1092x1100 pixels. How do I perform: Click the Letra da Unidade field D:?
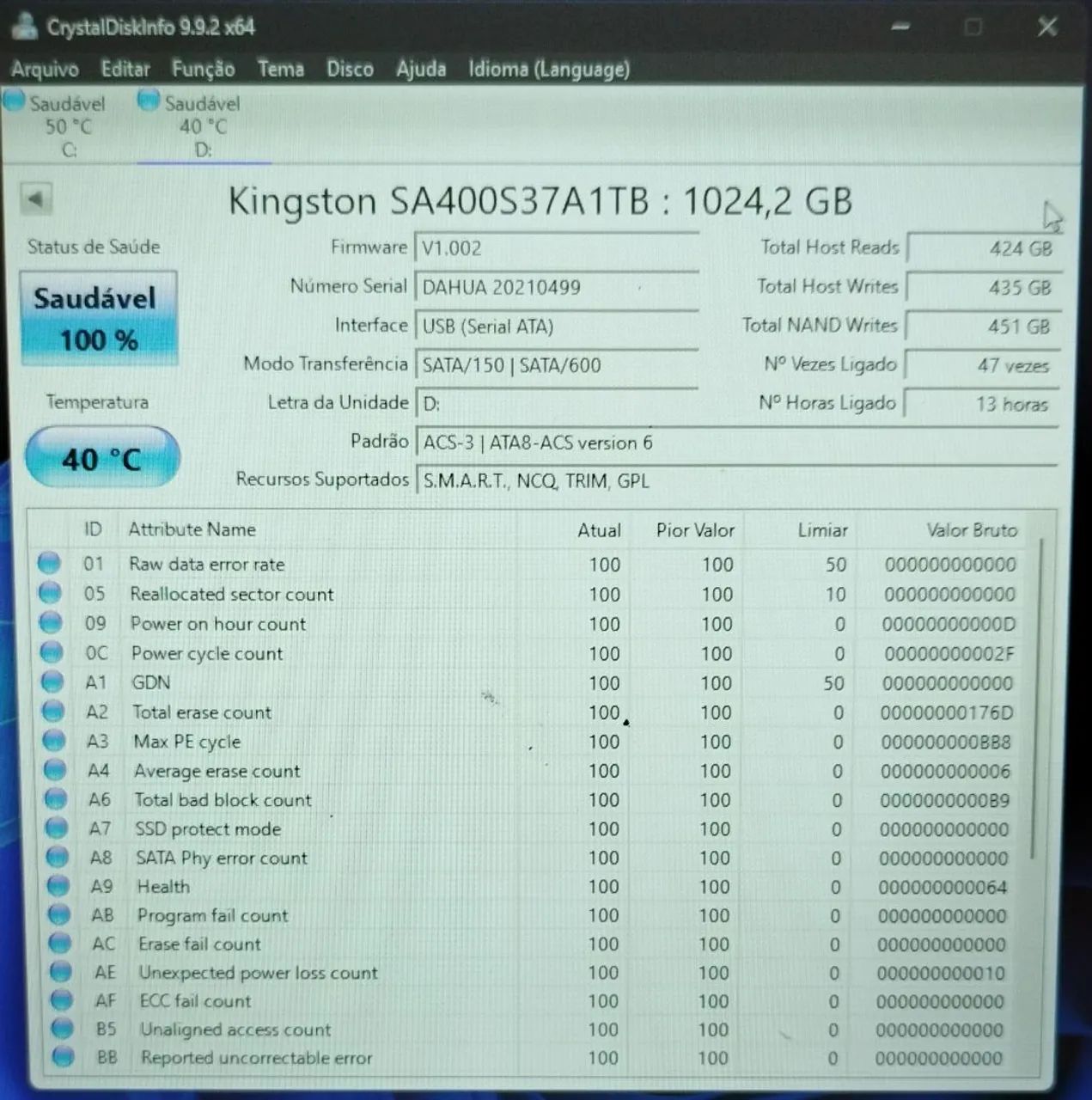tap(556, 404)
